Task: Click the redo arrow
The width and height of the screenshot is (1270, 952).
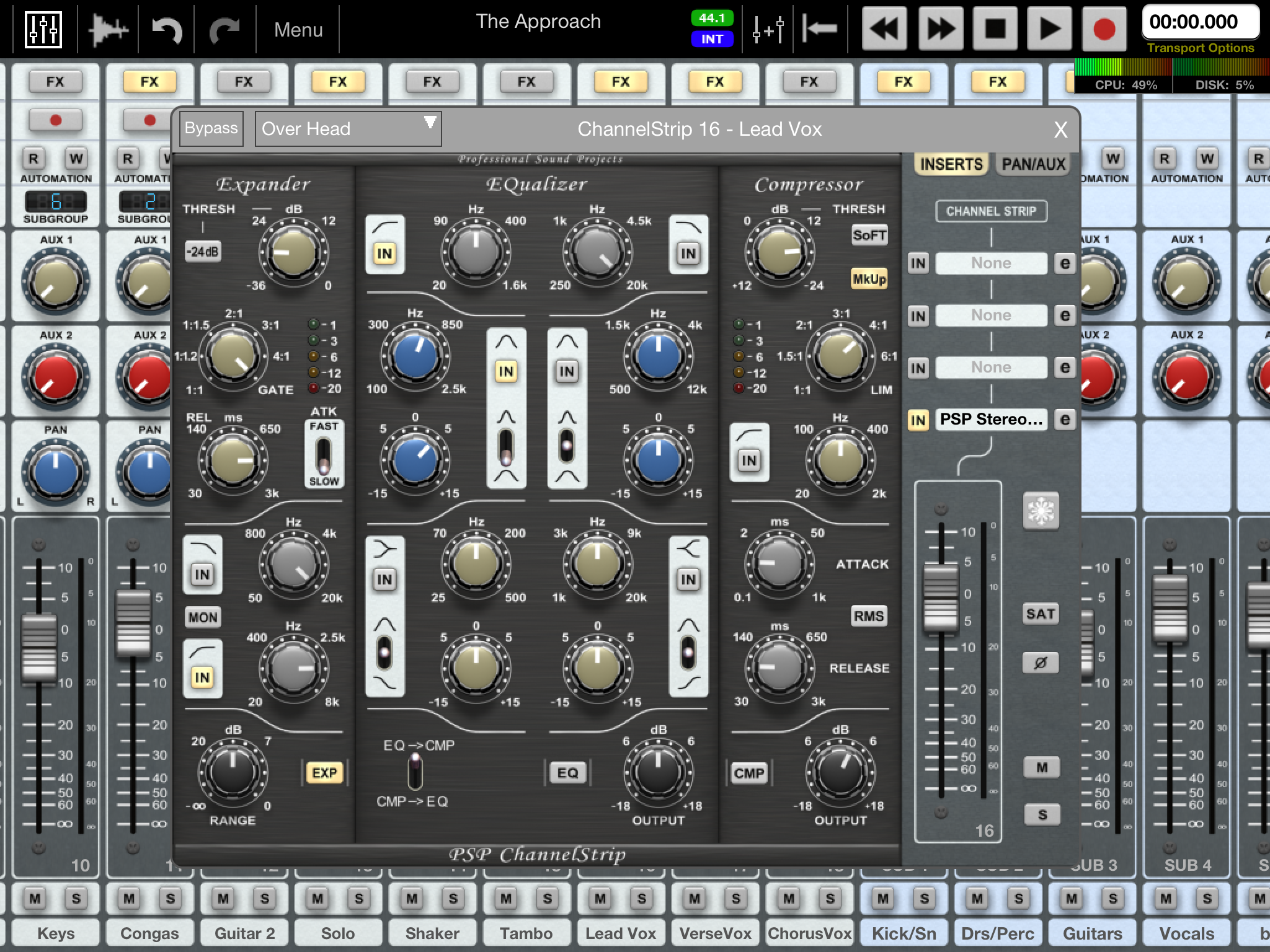Action: [224, 29]
